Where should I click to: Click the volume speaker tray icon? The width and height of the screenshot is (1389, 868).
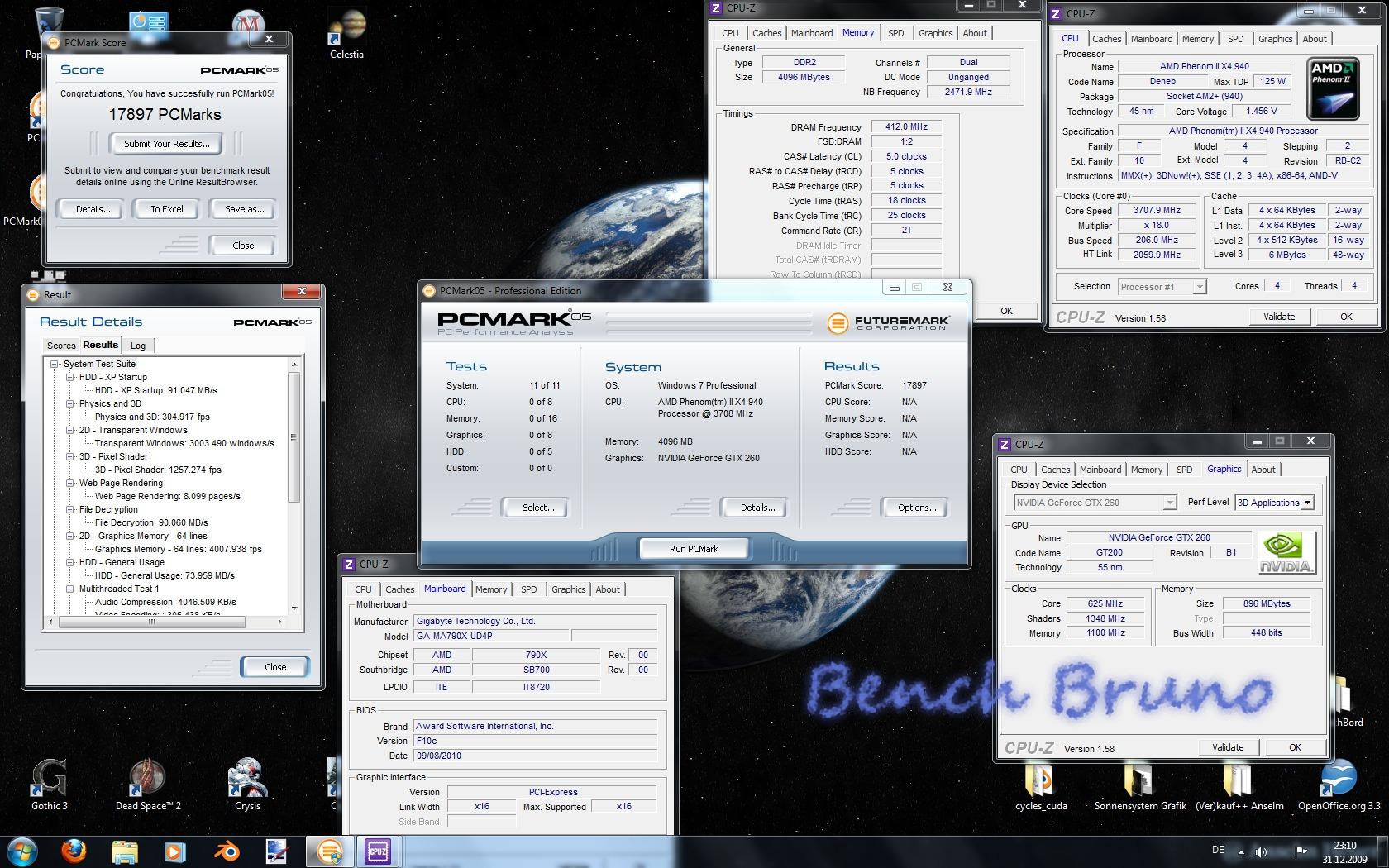pyautogui.click(x=1261, y=851)
